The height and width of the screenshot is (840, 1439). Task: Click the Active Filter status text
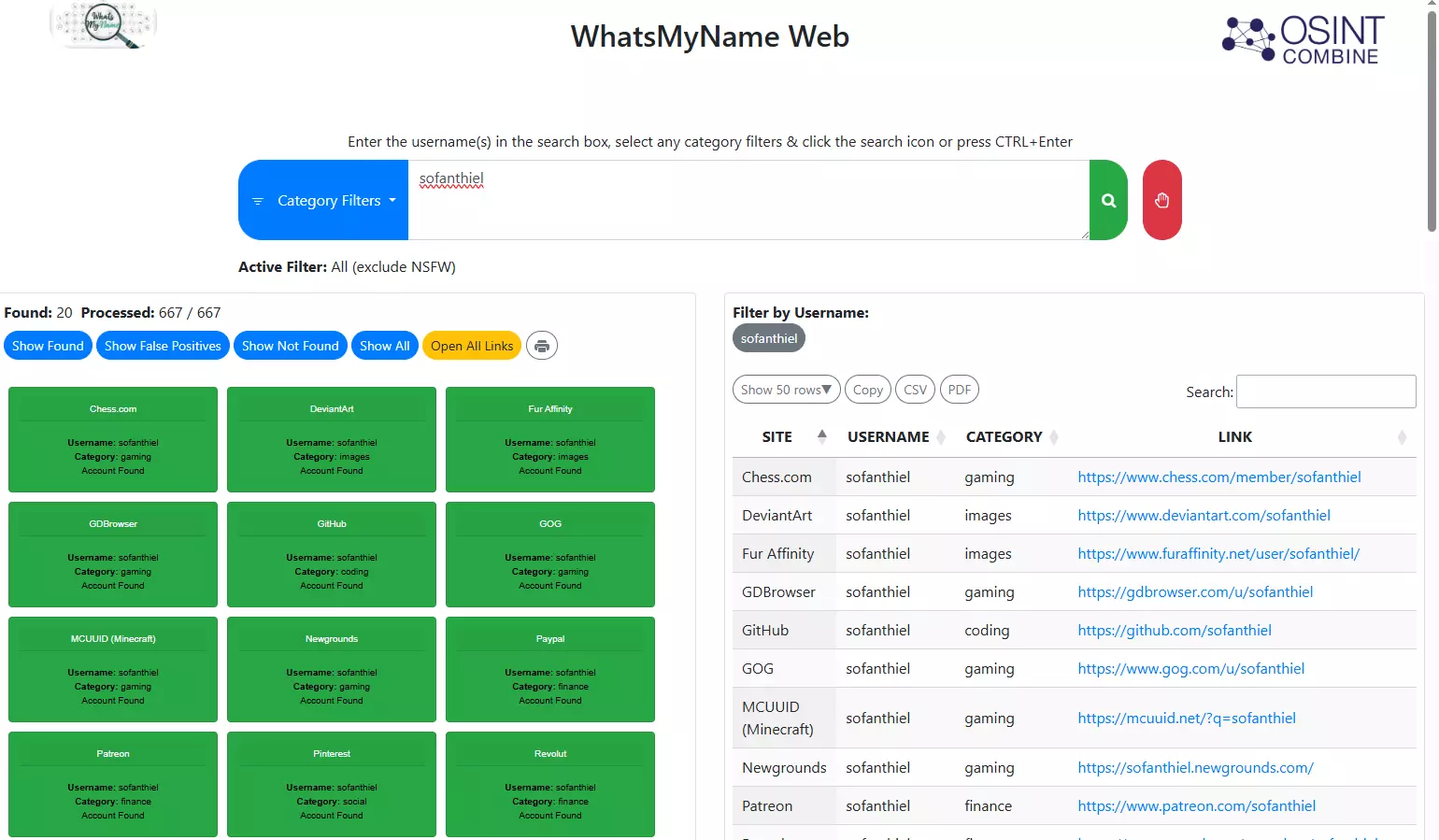coord(347,266)
